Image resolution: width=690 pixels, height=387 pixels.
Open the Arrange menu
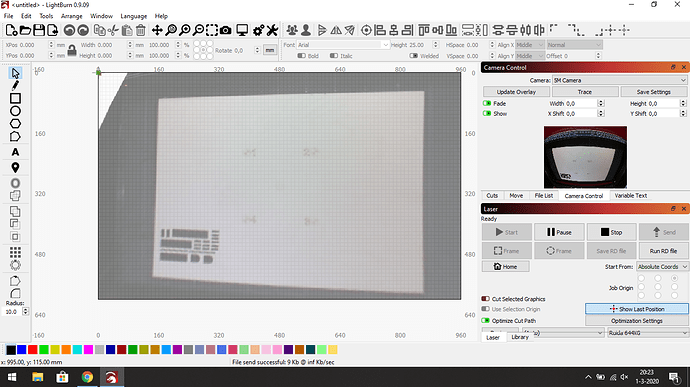coord(71,16)
